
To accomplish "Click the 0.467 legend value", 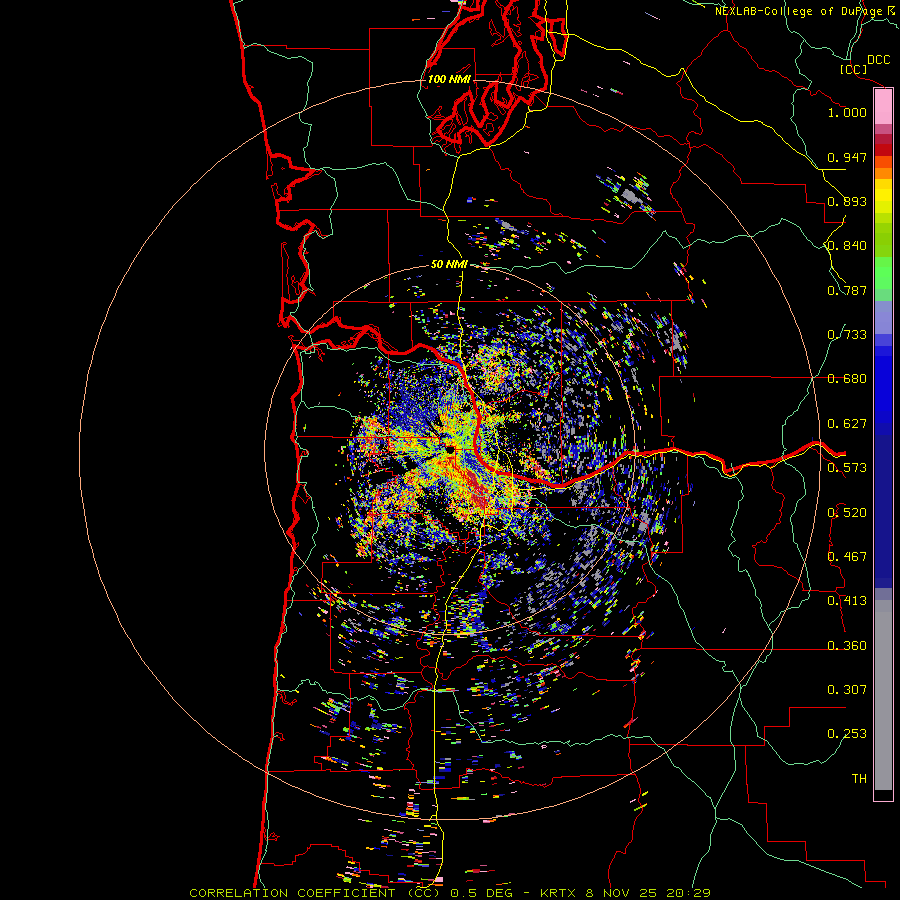I will (x=847, y=557).
